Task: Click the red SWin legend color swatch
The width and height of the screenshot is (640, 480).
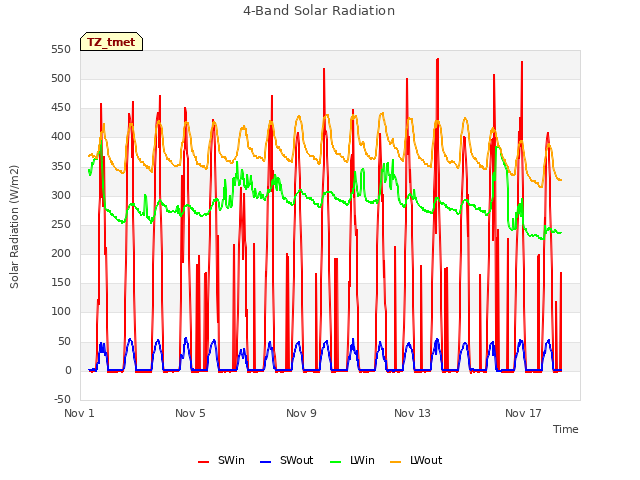Action: pyautogui.click(x=203, y=462)
